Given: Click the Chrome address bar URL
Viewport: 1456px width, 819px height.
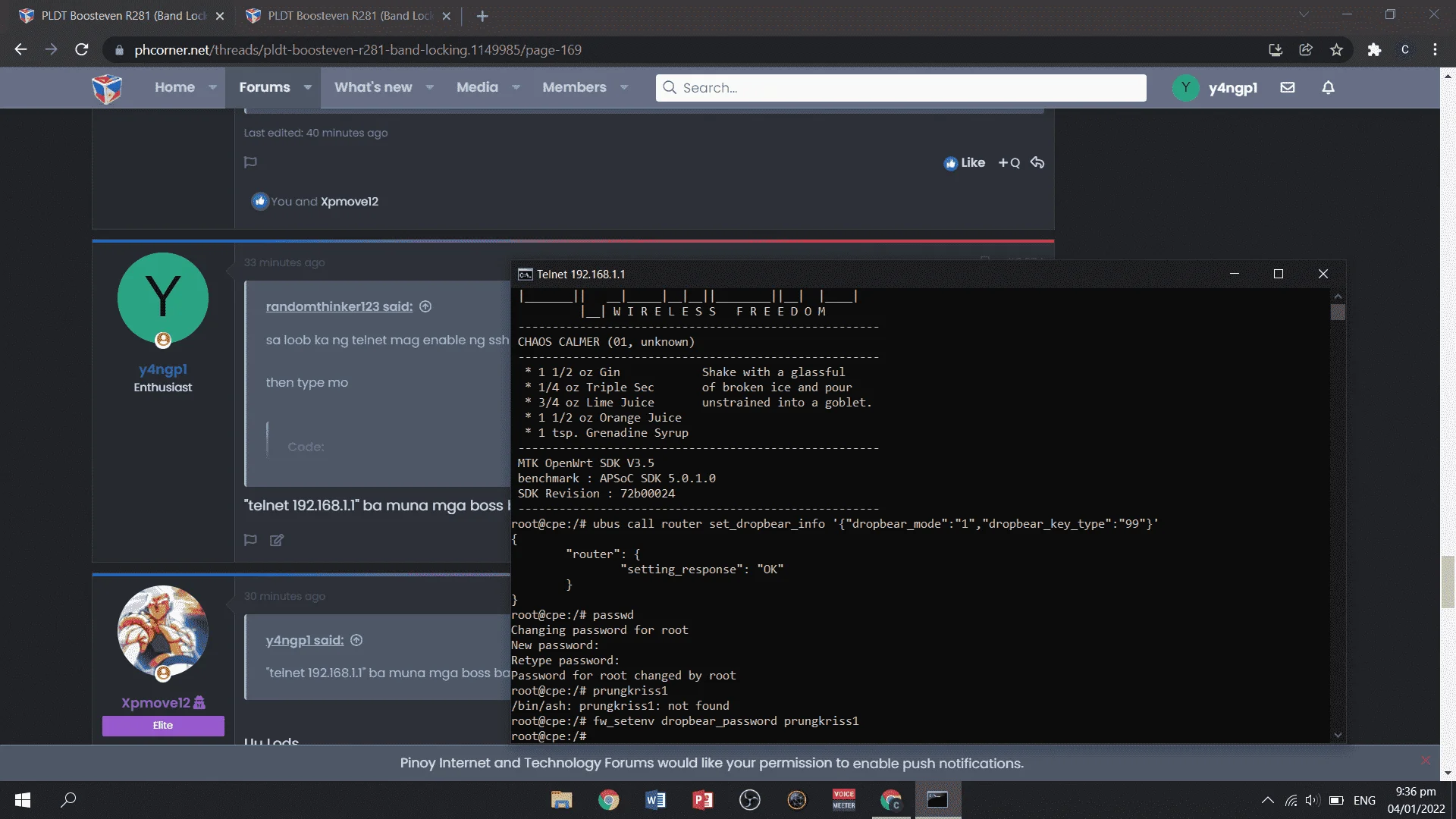Looking at the screenshot, I should (358, 50).
